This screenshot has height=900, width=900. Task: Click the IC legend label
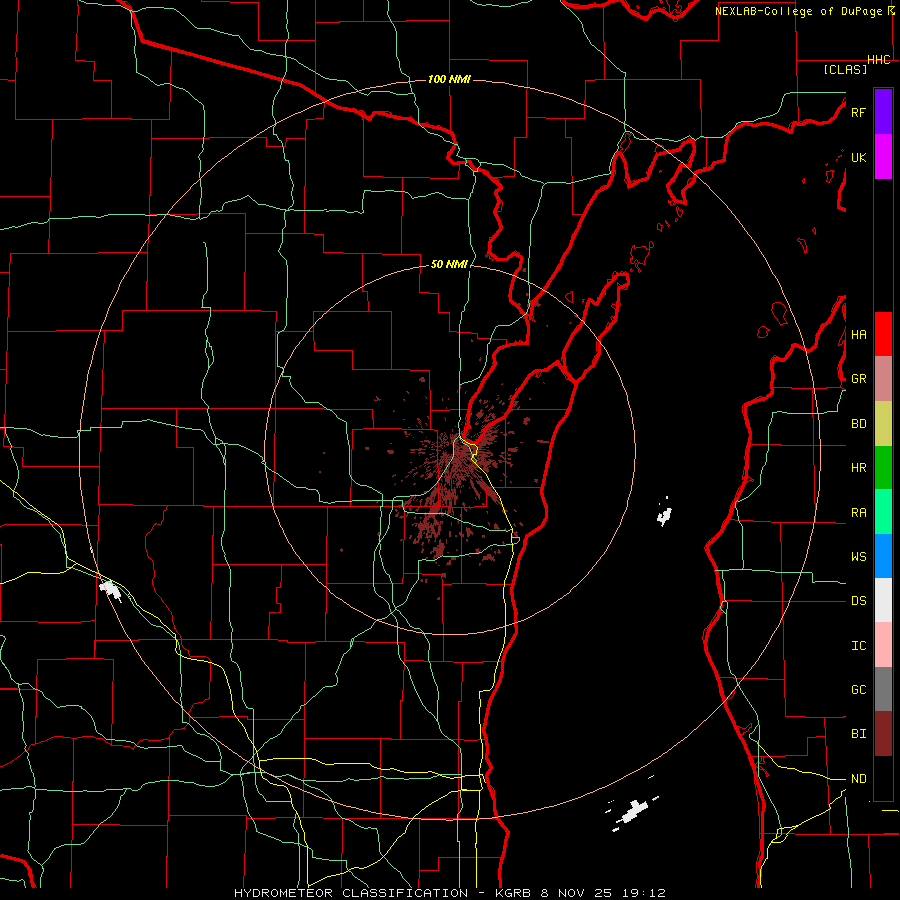click(x=858, y=646)
